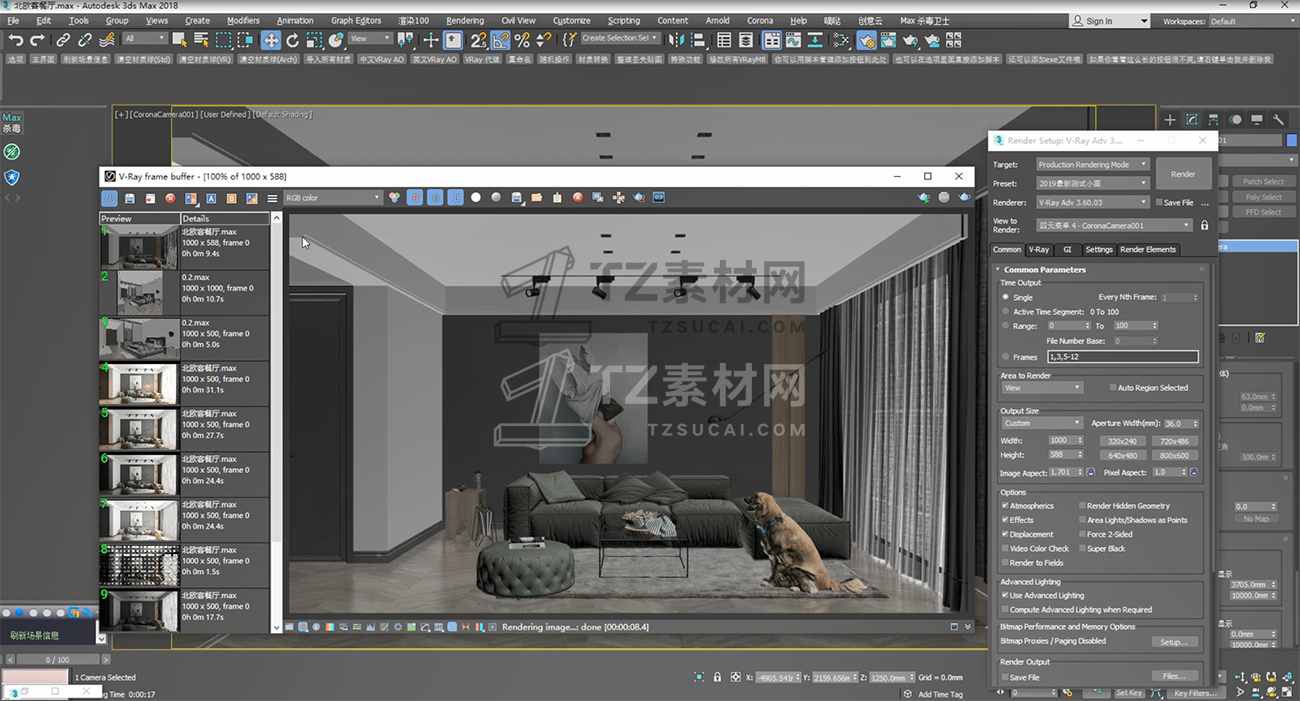Activate the Select and Move tool
This screenshot has width=1300, height=701.
tap(271, 40)
